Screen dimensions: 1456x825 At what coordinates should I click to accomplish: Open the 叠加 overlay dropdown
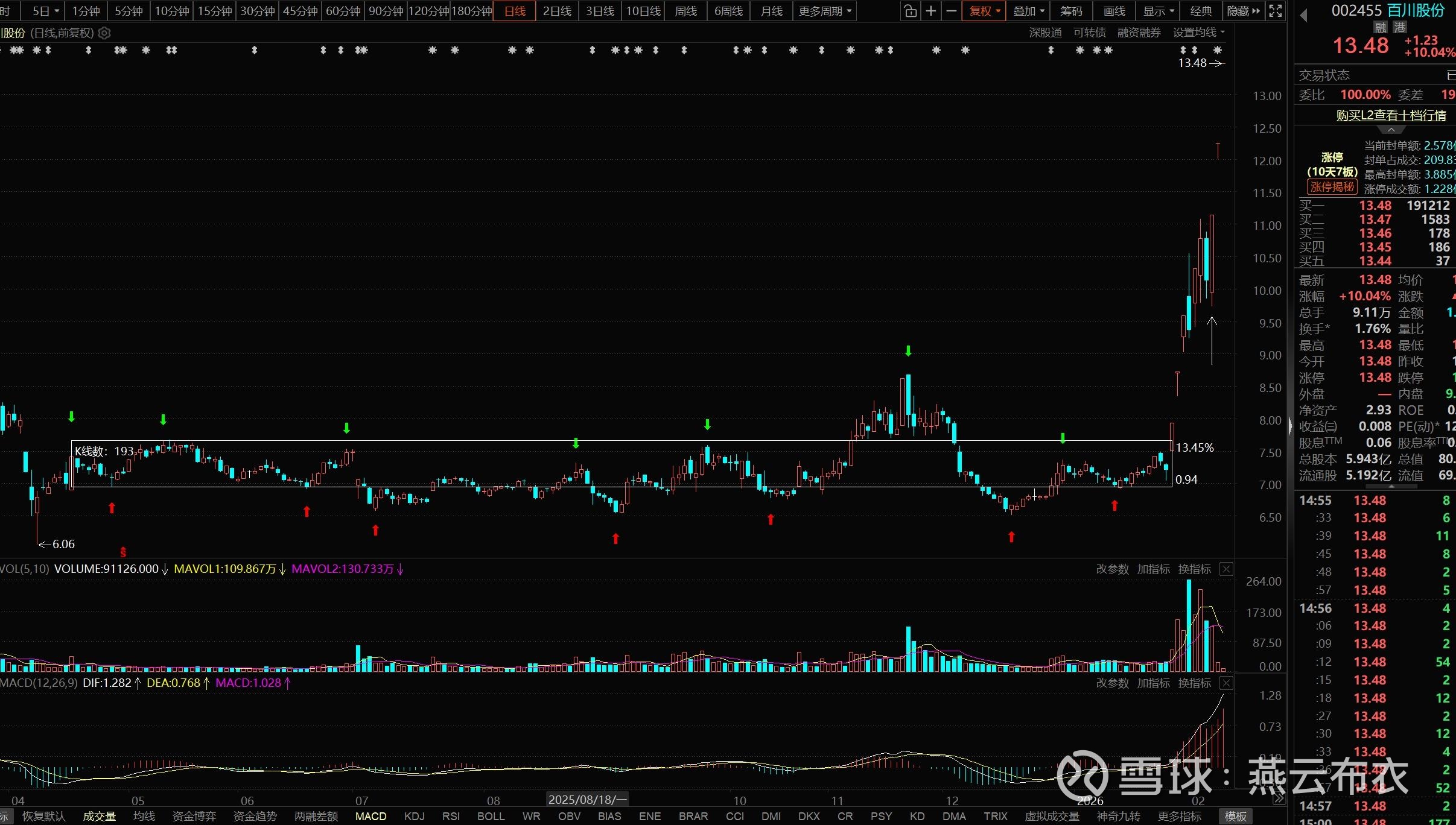[1028, 11]
